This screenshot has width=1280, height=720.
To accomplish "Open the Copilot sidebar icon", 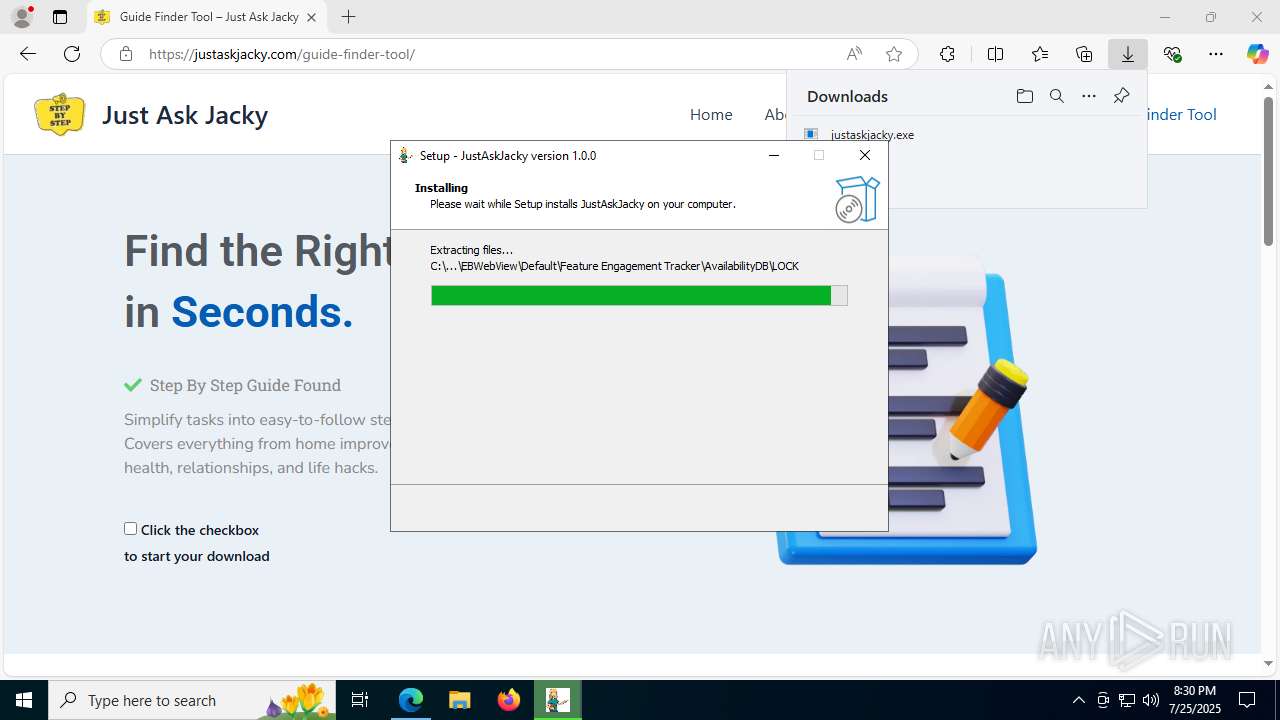I will (1257, 54).
